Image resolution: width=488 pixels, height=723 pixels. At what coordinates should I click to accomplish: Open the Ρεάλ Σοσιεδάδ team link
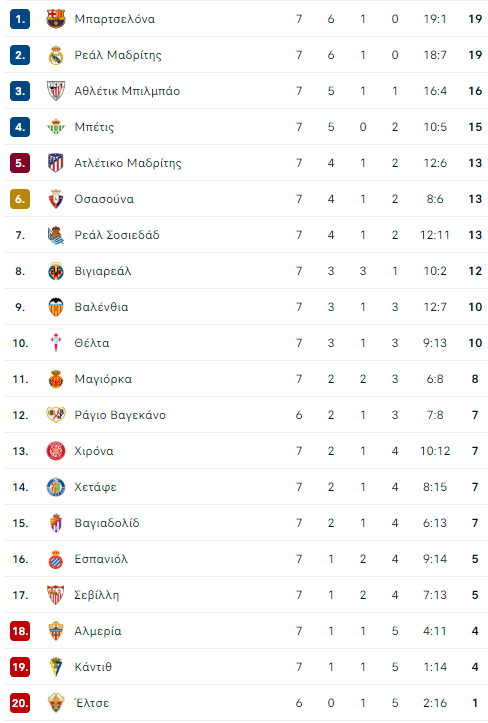(117, 235)
